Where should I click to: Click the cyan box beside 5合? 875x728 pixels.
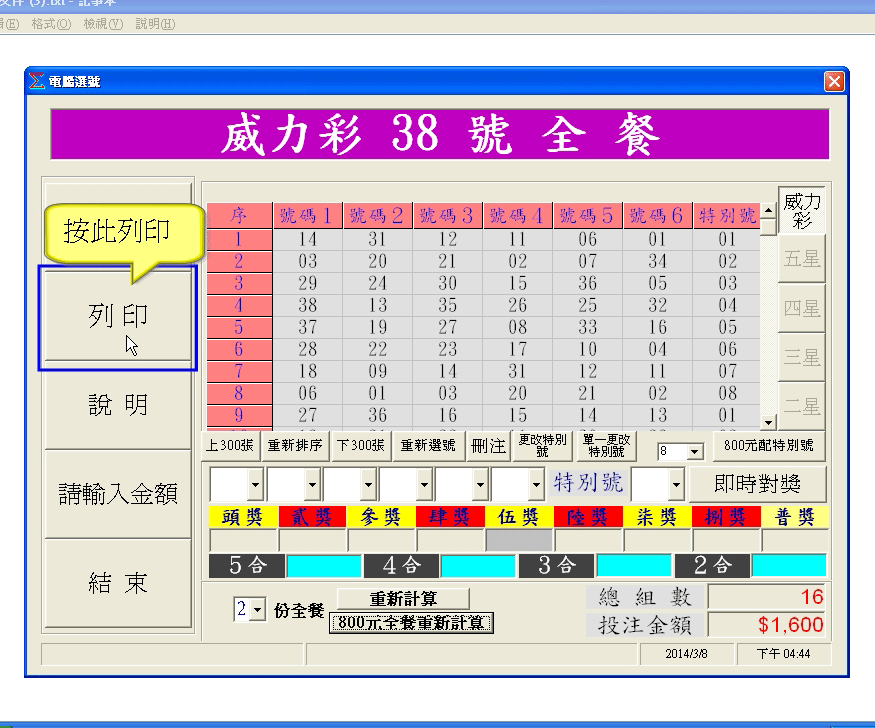pyautogui.click(x=324, y=566)
